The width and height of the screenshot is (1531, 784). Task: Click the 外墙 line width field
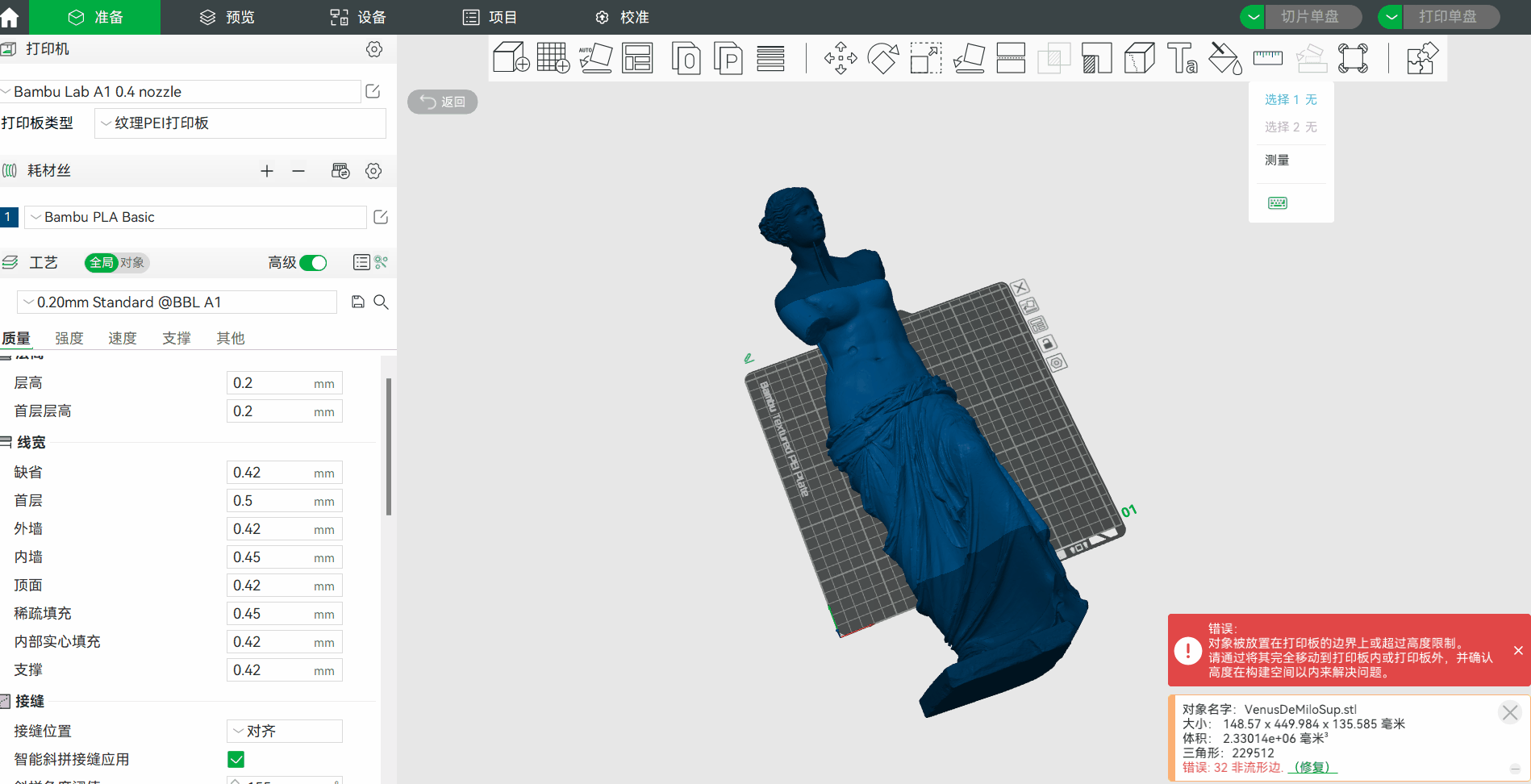(285, 529)
